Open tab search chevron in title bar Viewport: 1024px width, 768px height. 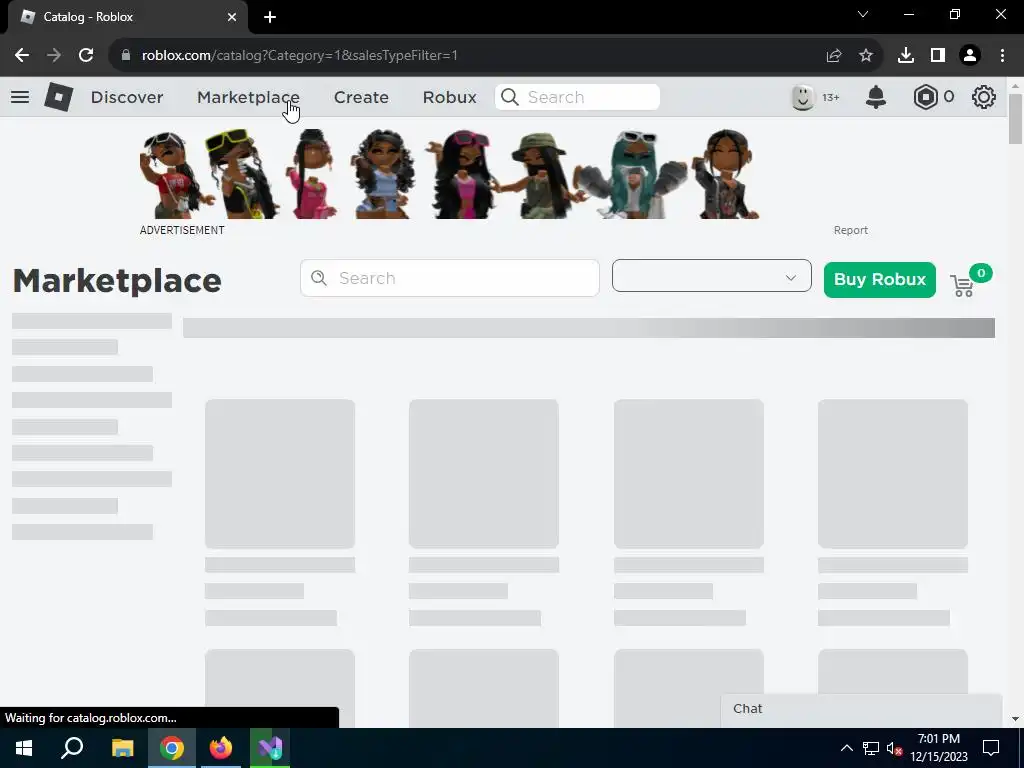[863, 14]
